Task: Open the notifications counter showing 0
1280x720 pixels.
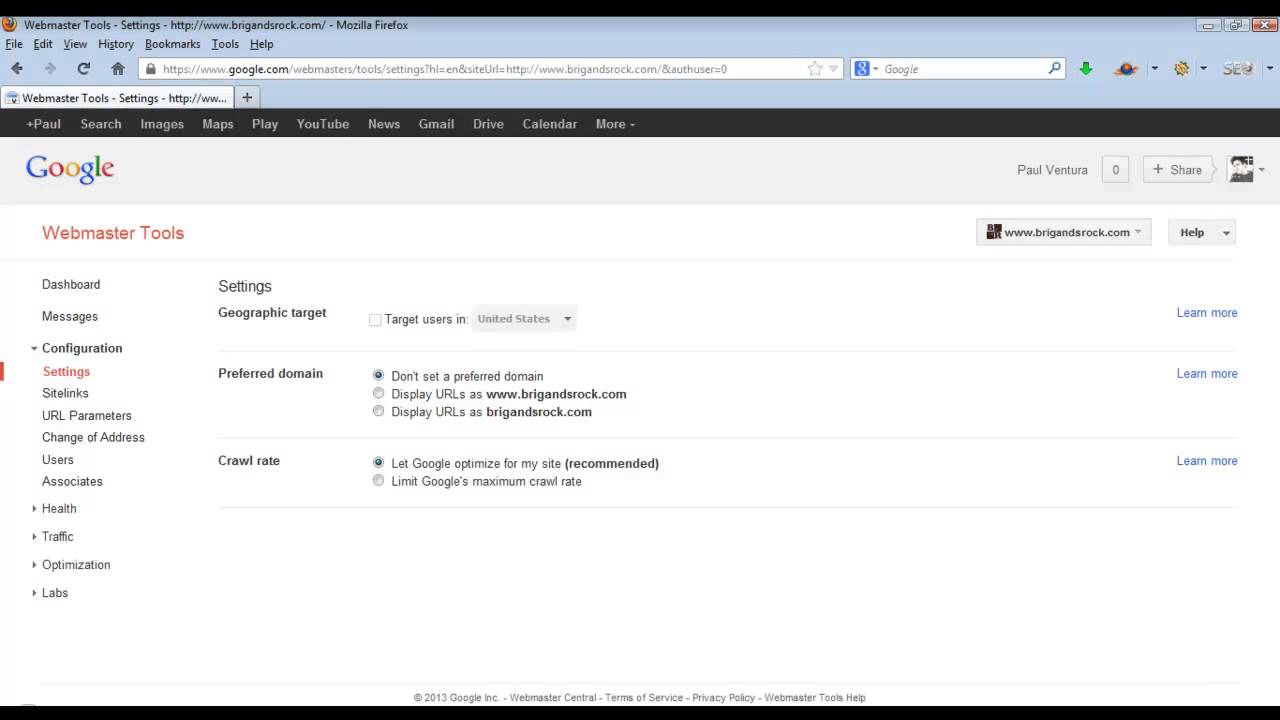Action: click(x=1115, y=170)
